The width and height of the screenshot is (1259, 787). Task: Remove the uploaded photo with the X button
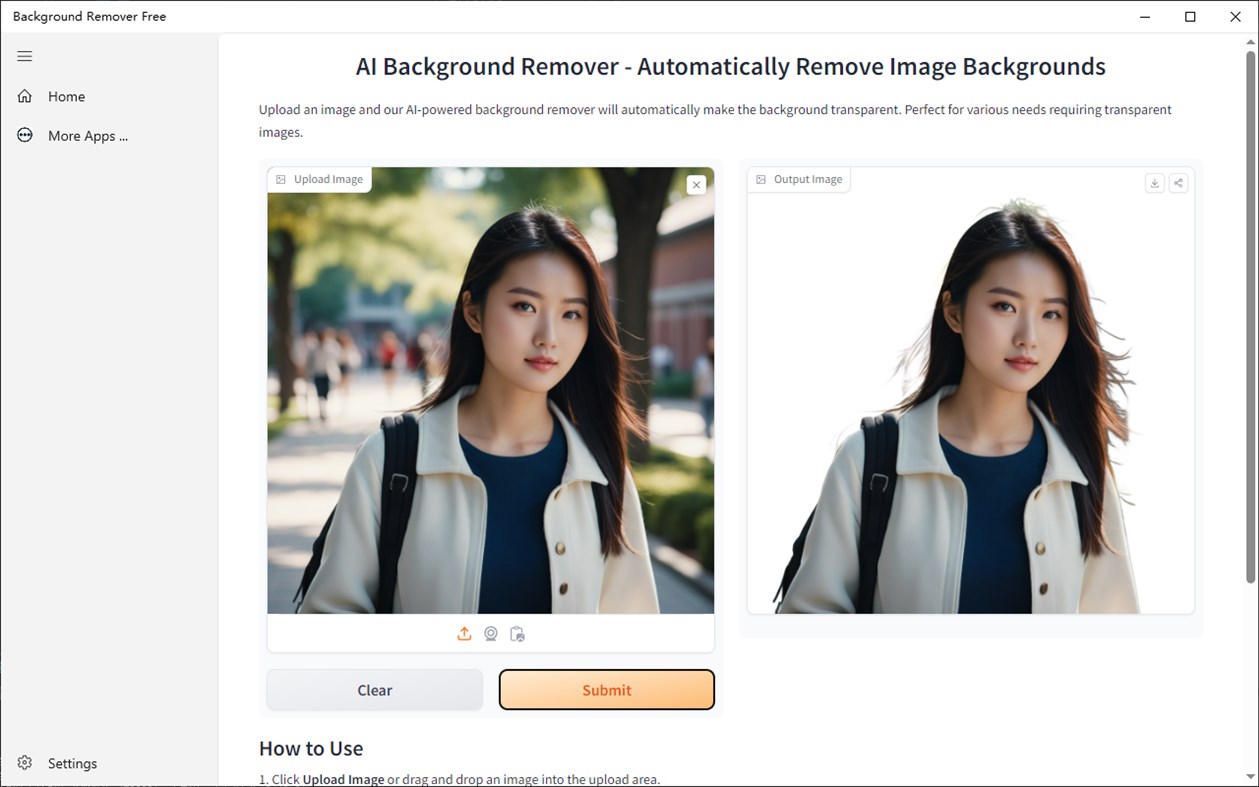(696, 184)
